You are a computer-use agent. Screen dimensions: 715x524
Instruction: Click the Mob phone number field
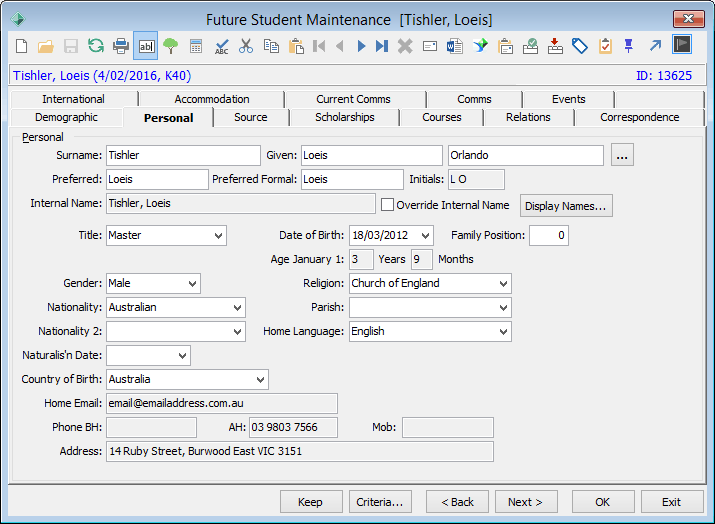point(447,428)
